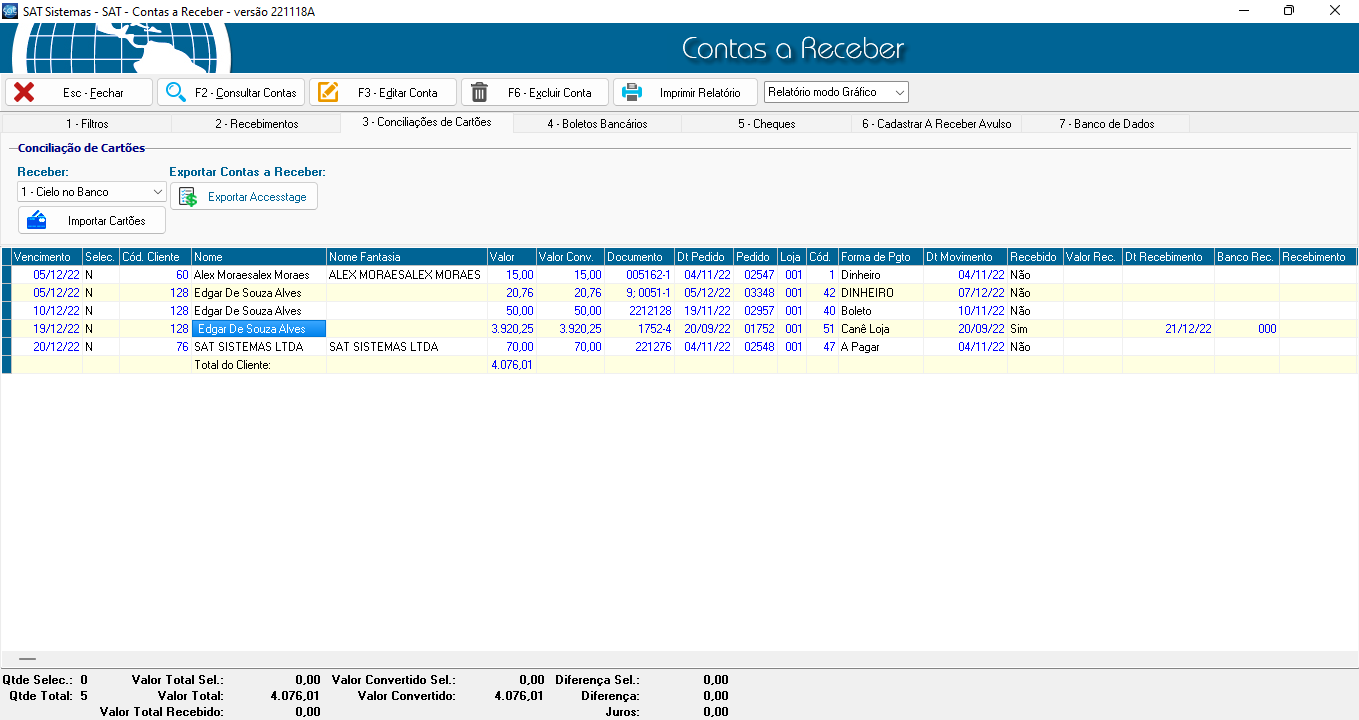
Task: Select the 7 - Banco de Dados tab
Action: [x=1106, y=124]
